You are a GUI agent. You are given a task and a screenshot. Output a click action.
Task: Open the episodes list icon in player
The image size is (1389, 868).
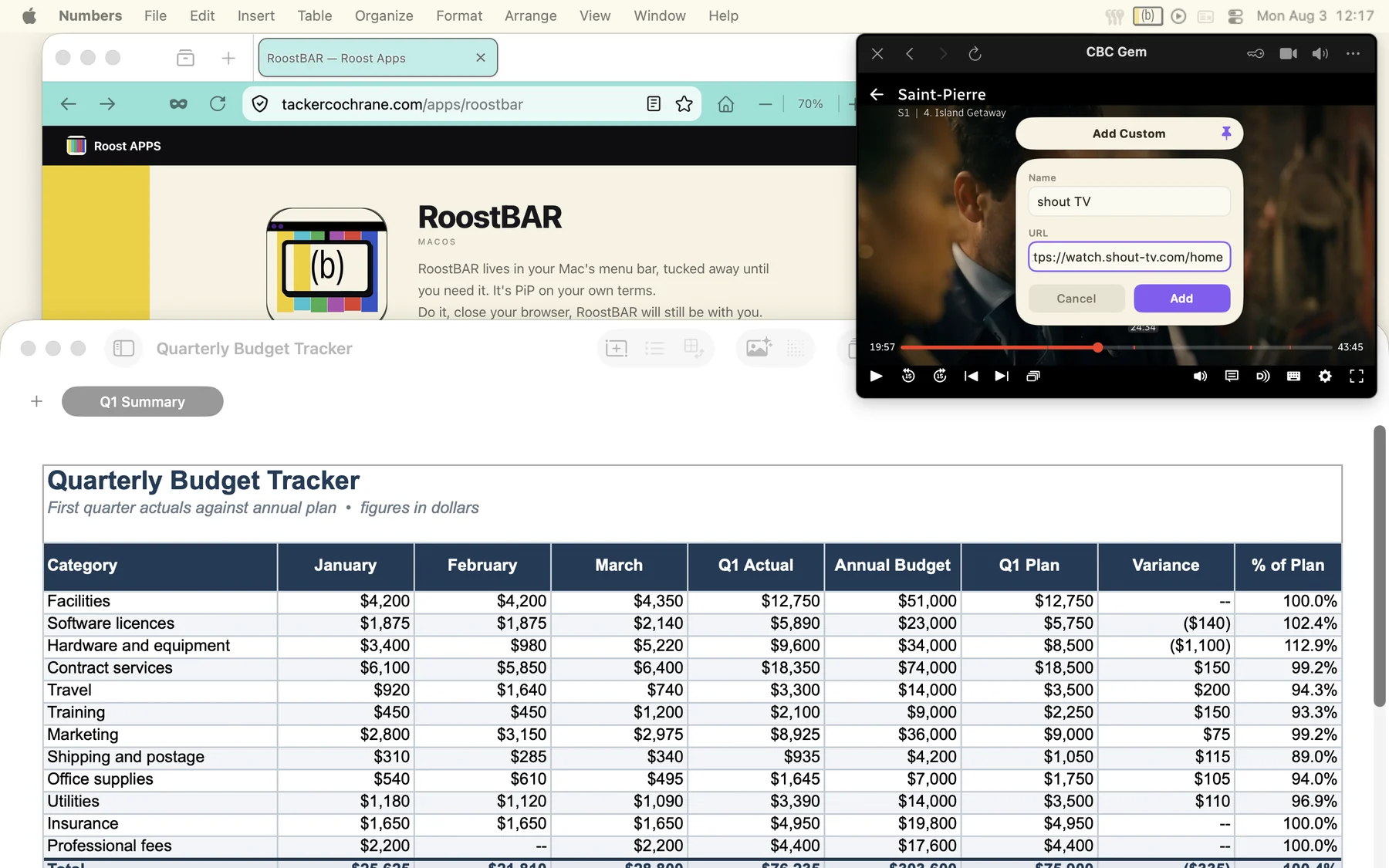click(x=1033, y=376)
